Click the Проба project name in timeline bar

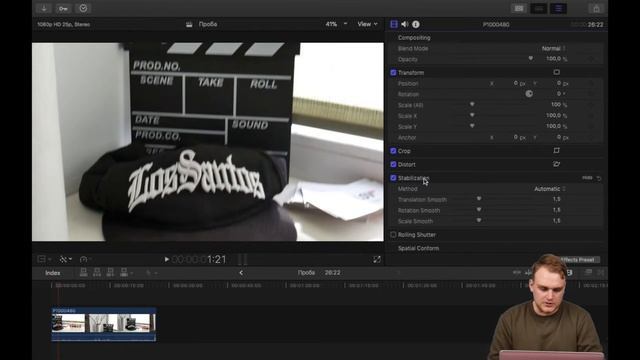click(306, 273)
